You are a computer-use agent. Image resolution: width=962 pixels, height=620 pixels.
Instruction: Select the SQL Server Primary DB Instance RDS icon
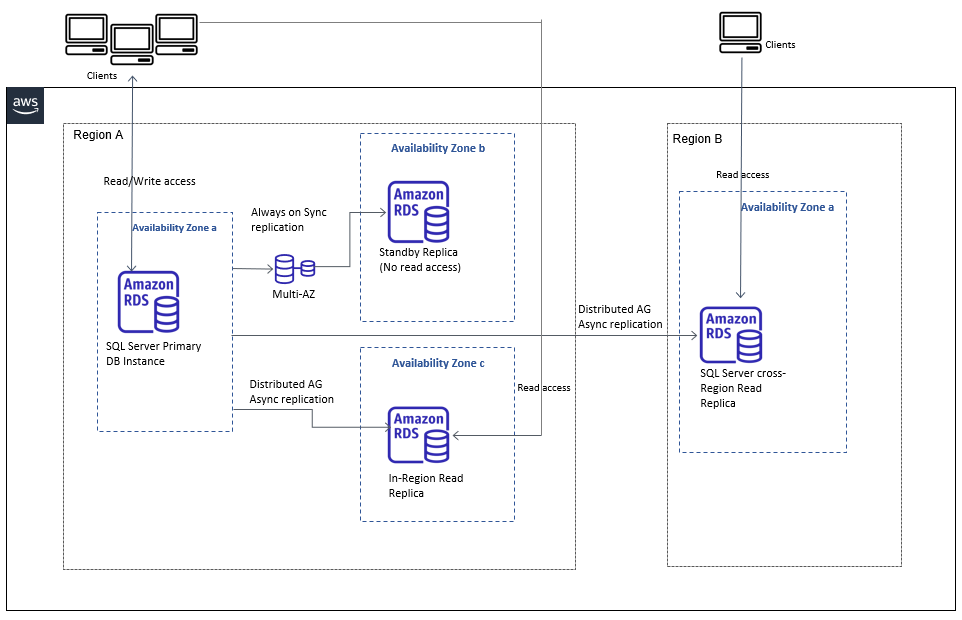(148, 301)
